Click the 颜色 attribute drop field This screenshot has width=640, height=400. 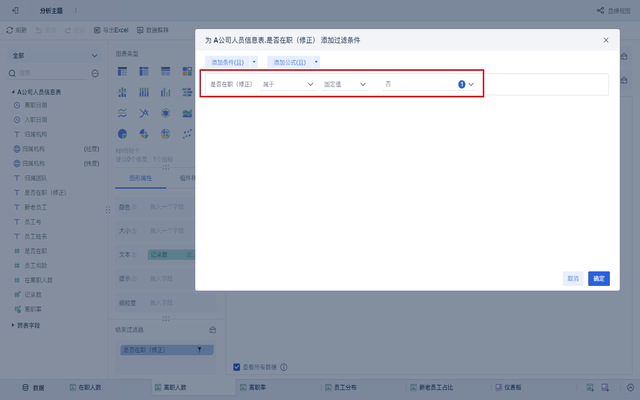pos(171,207)
